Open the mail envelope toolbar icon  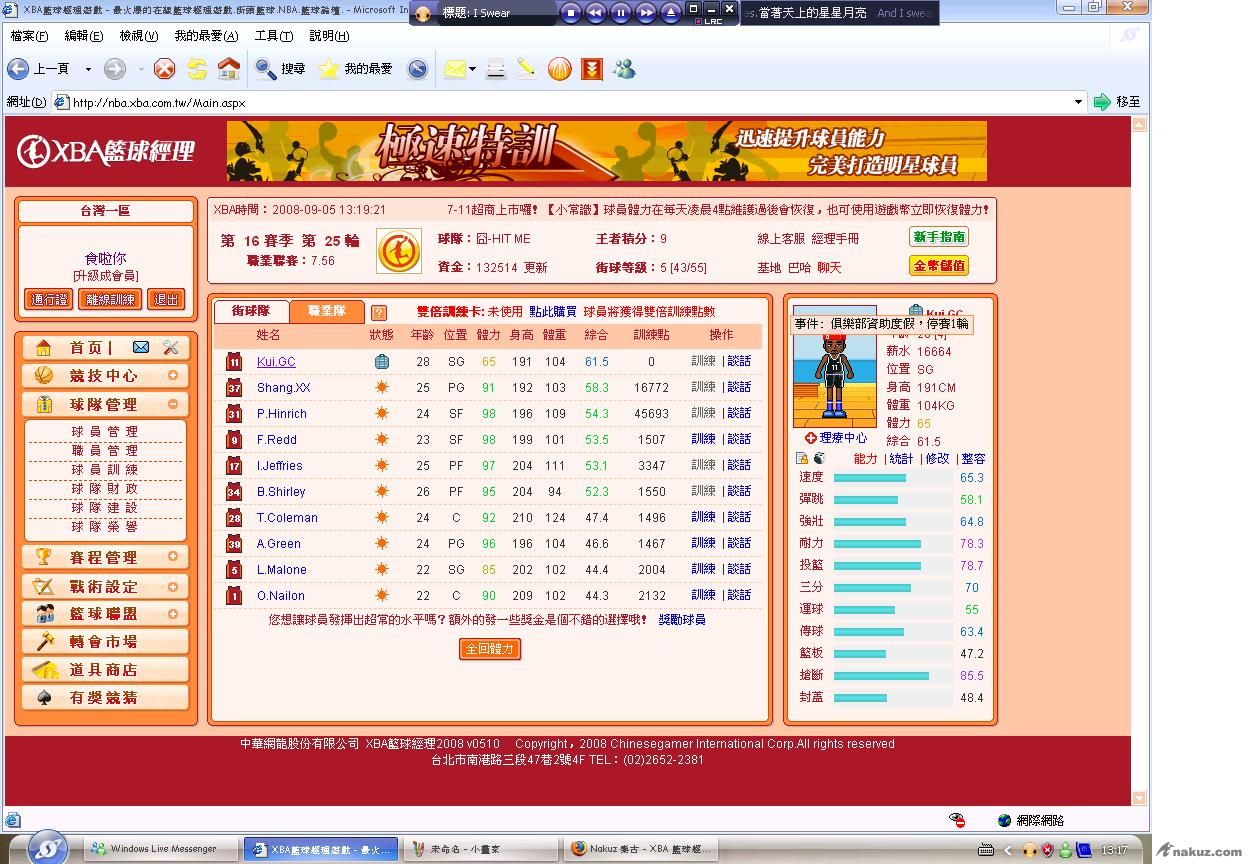coord(454,69)
